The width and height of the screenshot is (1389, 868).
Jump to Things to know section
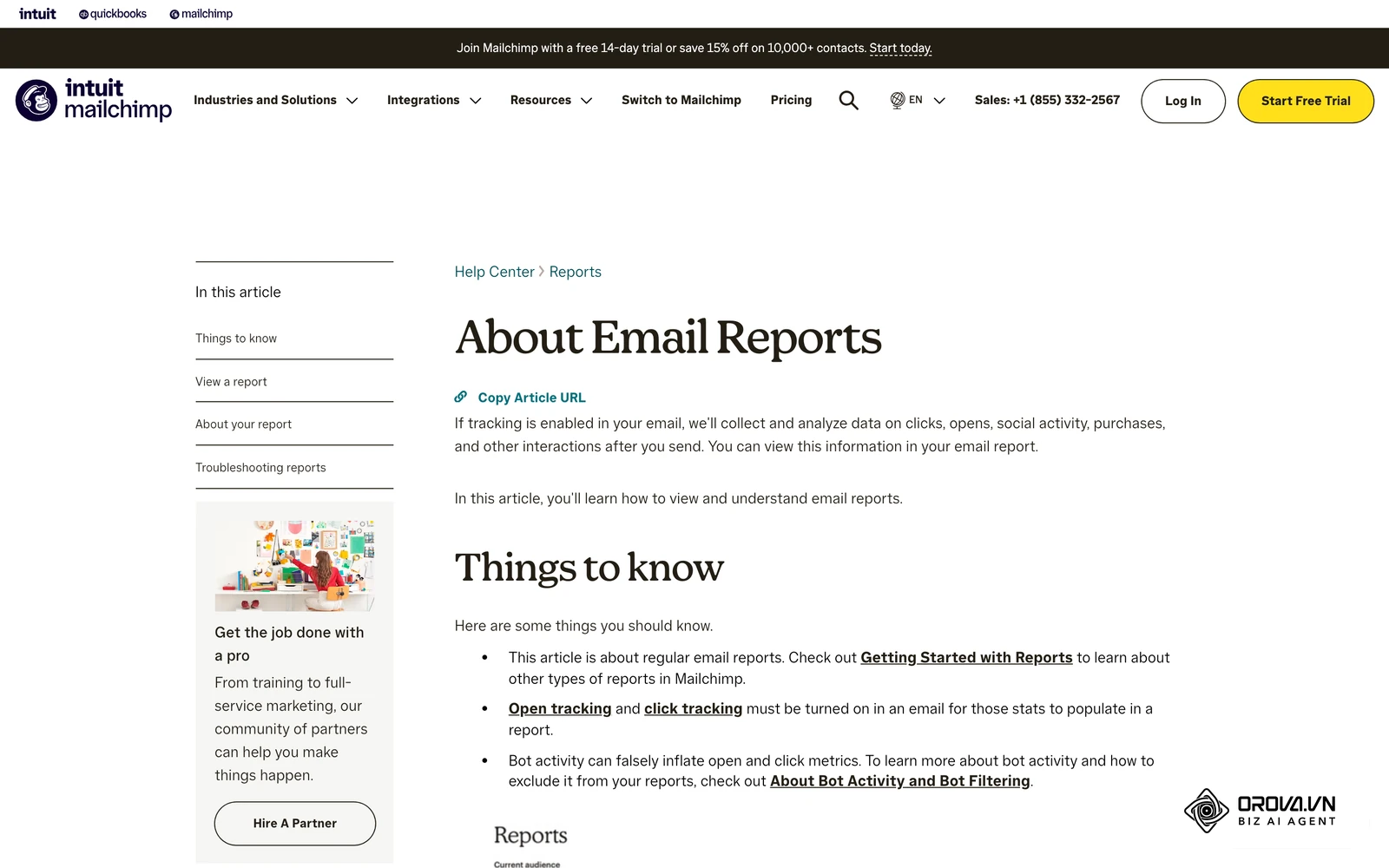[x=236, y=339]
